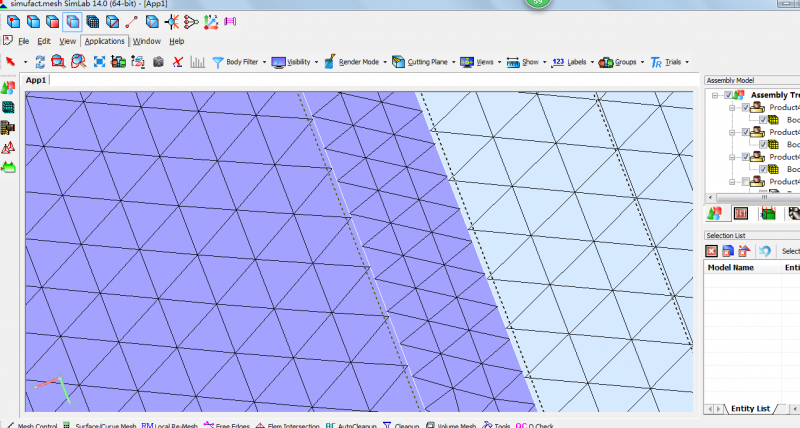Click the edge line selection icon
The image size is (800, 428).
131,21
